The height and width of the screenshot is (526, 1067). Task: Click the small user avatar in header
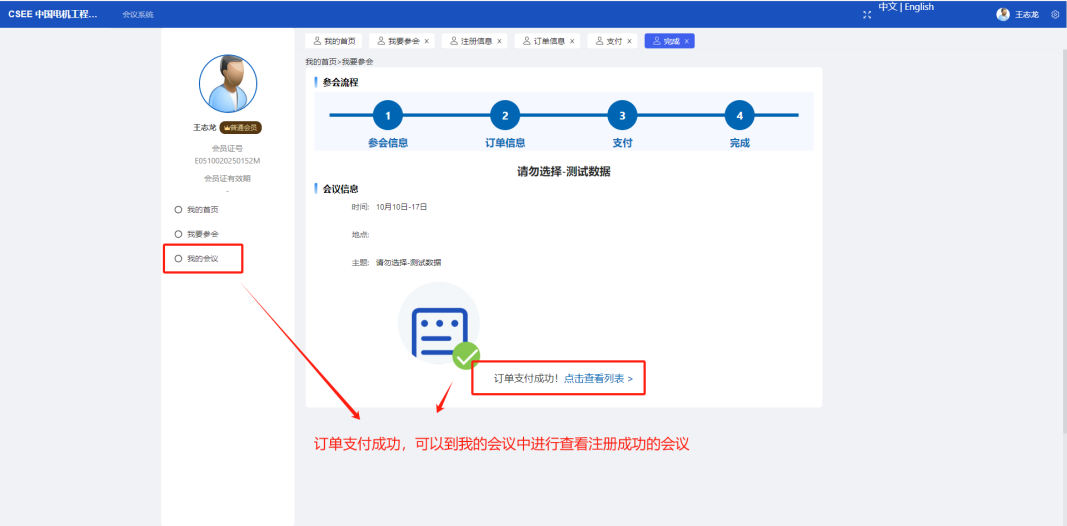pos(1003,14)
